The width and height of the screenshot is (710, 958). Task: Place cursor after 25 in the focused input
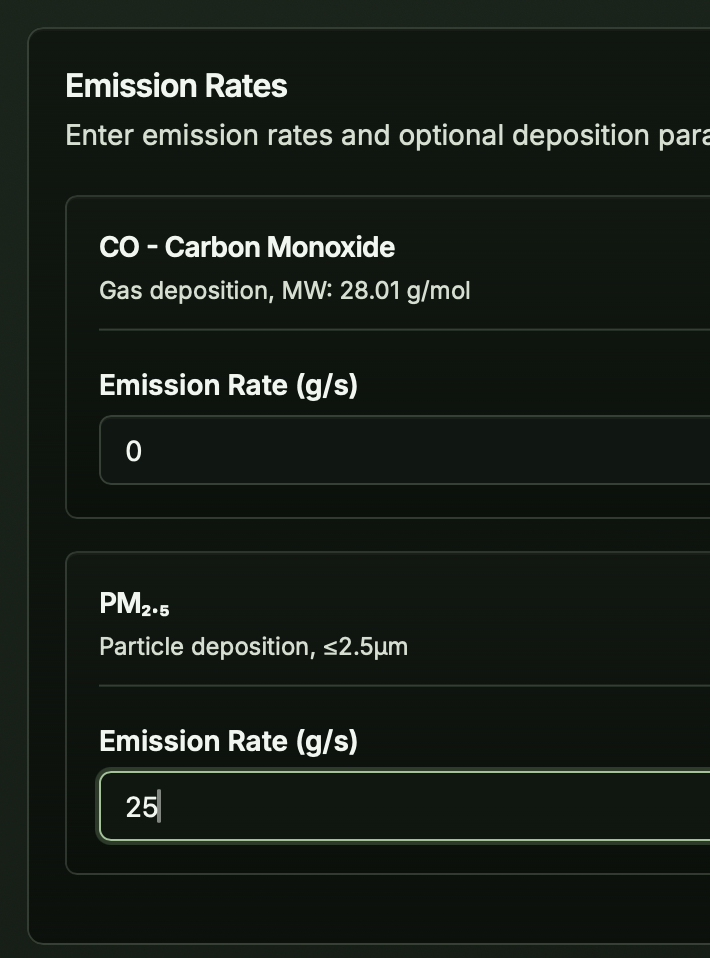pos(159,806)
